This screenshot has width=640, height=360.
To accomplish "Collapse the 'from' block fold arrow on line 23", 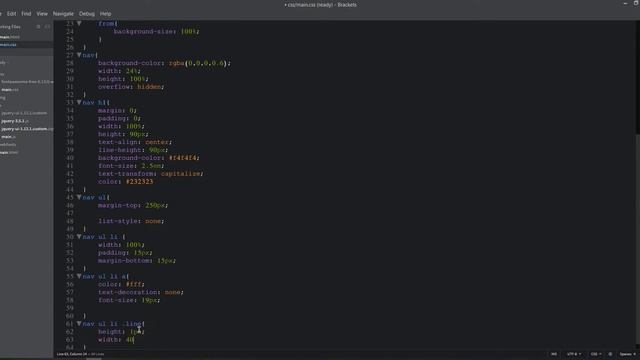I will point(79,24).
